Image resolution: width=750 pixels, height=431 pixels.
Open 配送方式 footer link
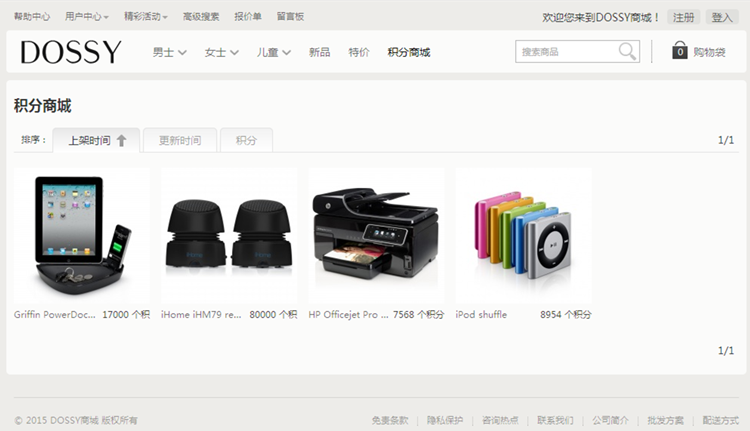[720, 420]
